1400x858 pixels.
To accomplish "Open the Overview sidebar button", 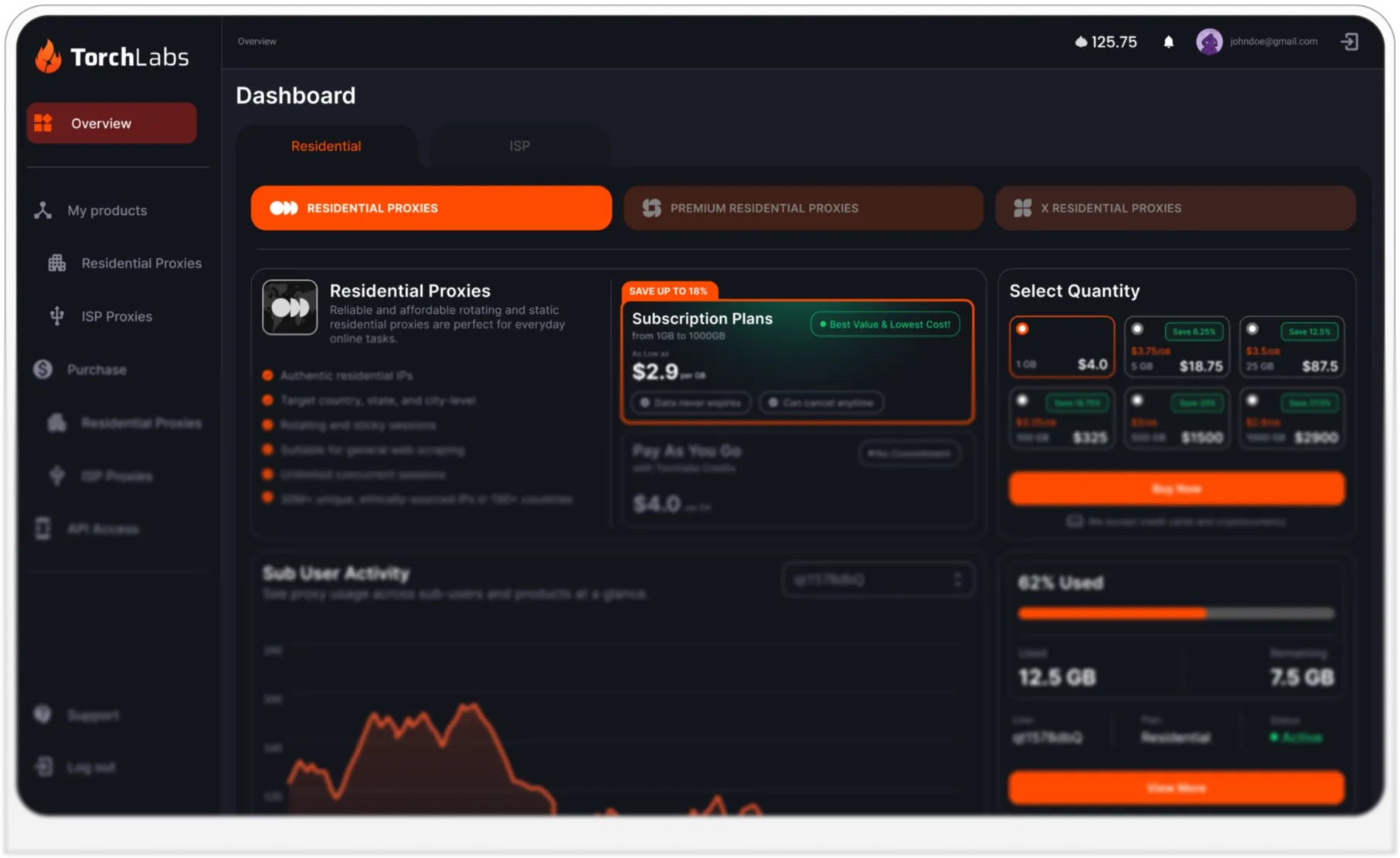I will tap(112, 124).
